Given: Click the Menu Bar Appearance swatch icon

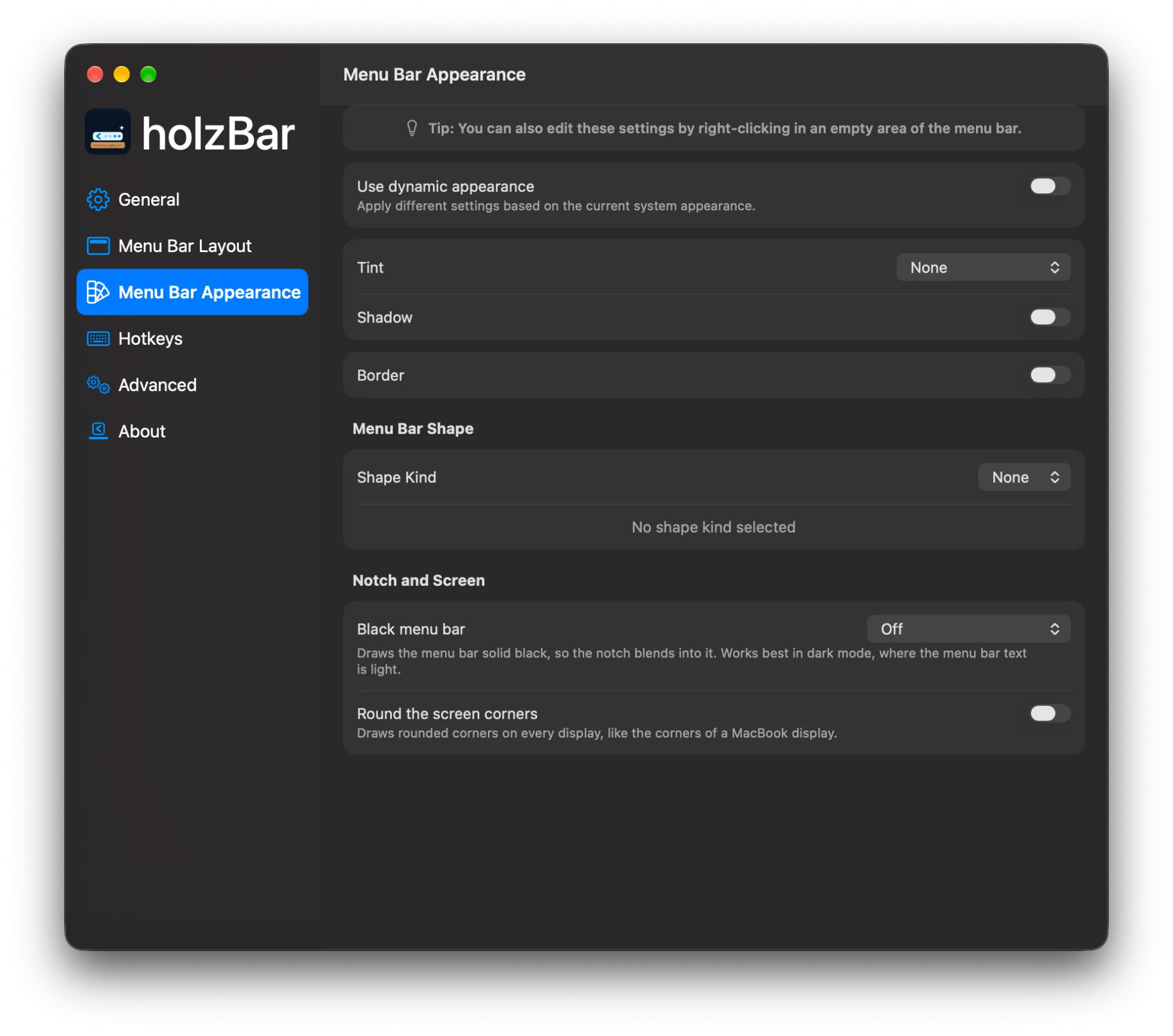Looking at the screenshot, I should coord(98,292).
